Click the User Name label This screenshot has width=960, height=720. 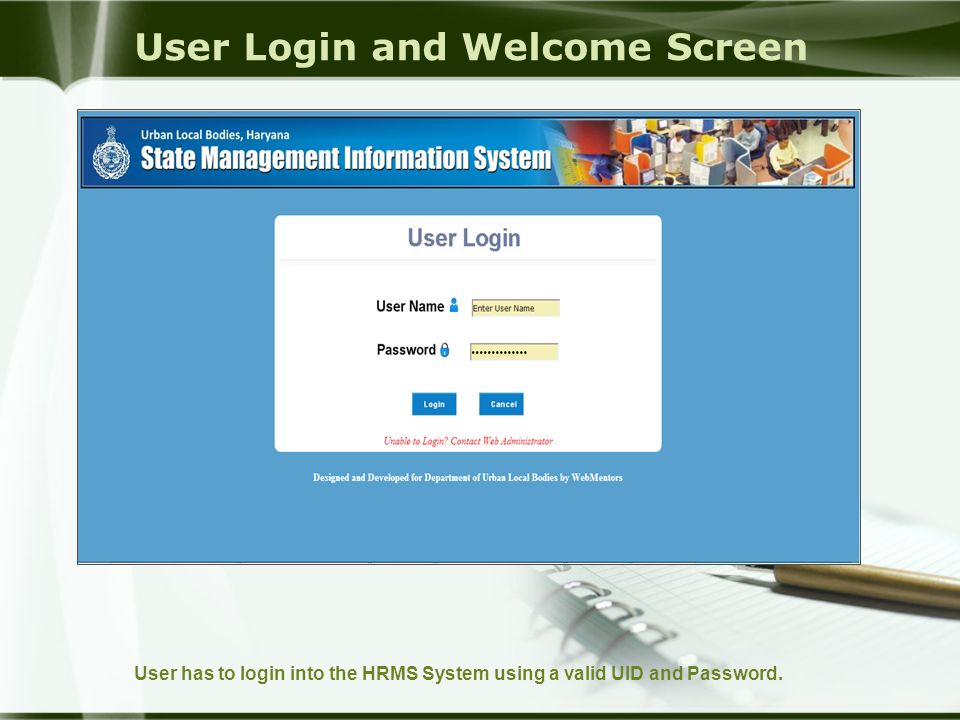tap(410, 306)
